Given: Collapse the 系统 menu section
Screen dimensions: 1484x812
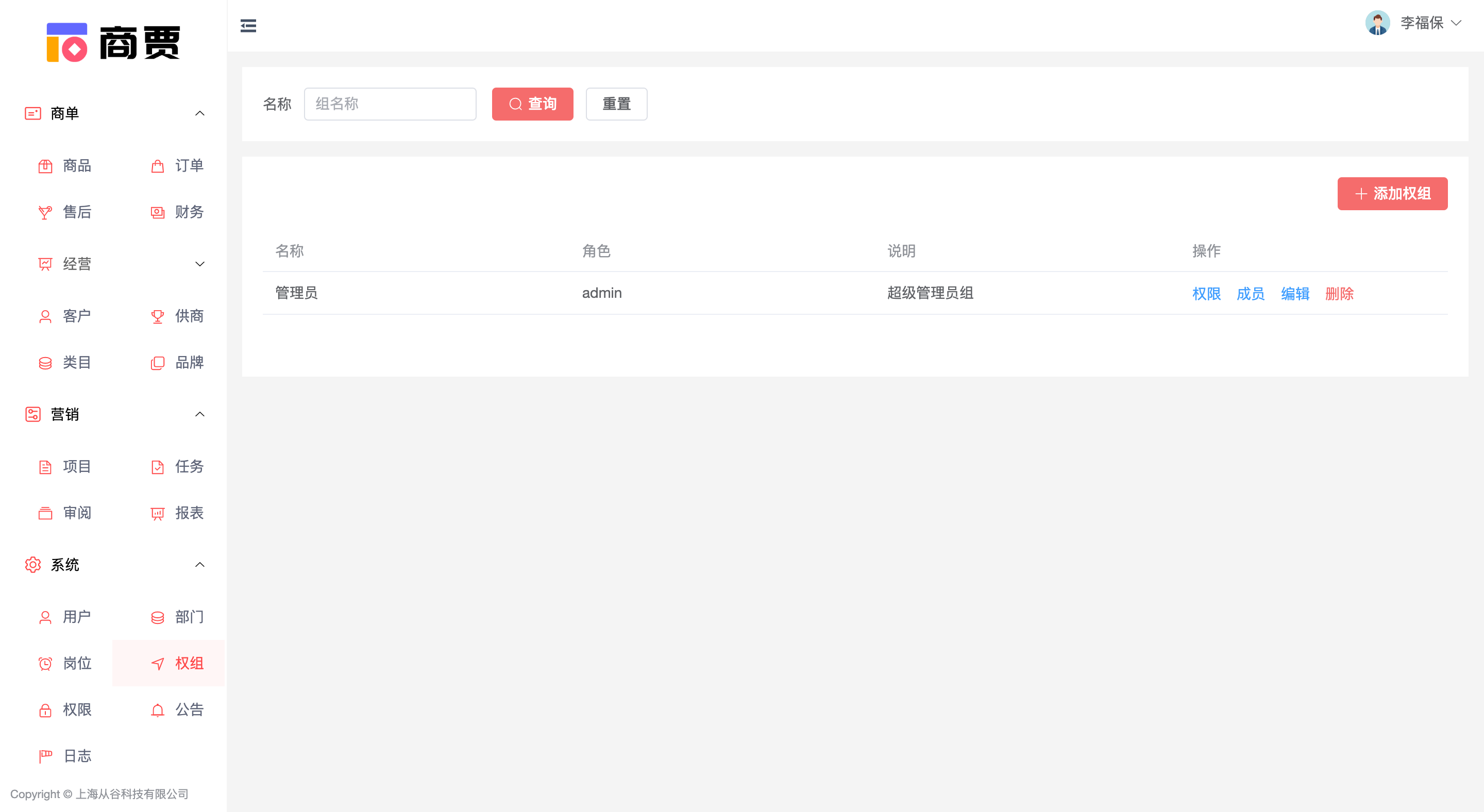Looking at the screenshot, I should pos(199,564).
